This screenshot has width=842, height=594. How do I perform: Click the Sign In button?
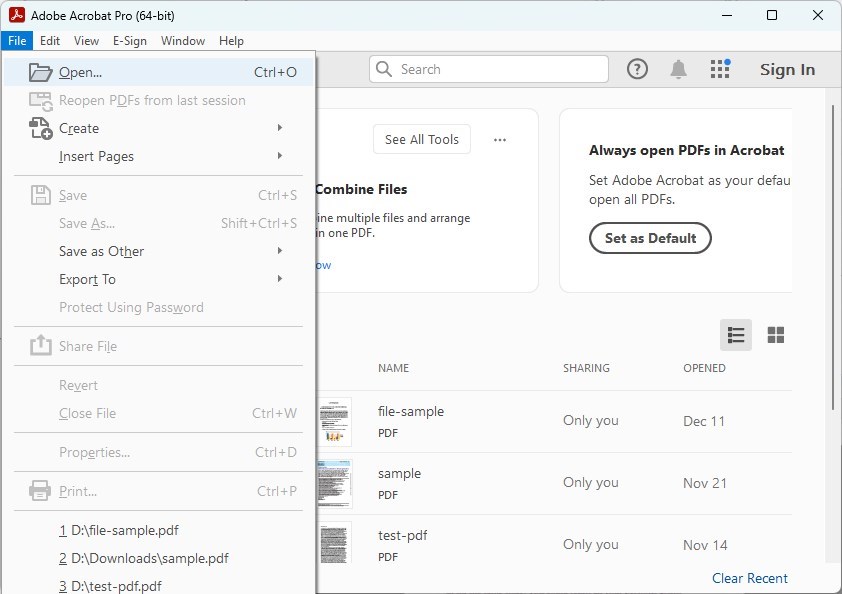[787, 69]
